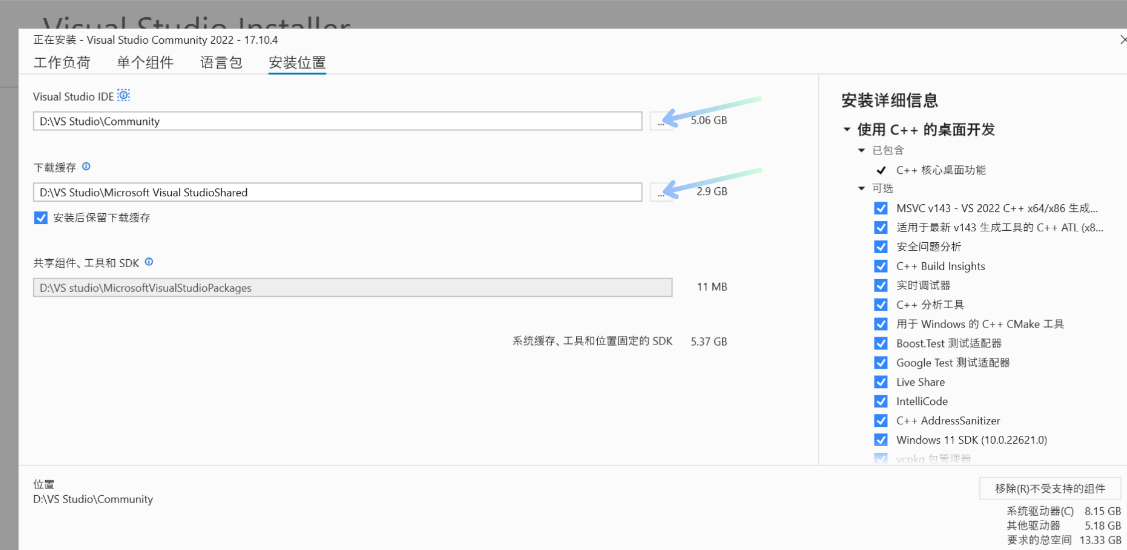
Task: Uncheck C++ AddressSanitizer option
Action: pyautogui.click(x=880, y=420)
